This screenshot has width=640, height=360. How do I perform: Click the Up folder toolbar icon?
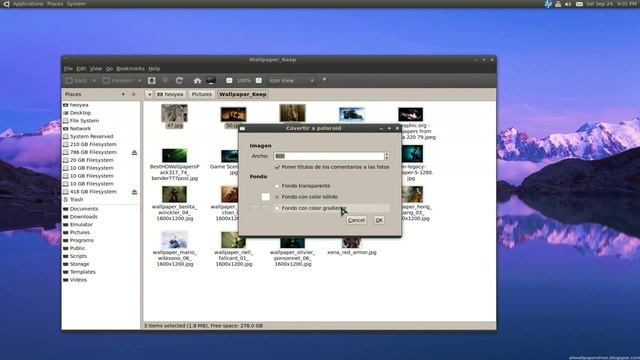(x=151, y=81)
